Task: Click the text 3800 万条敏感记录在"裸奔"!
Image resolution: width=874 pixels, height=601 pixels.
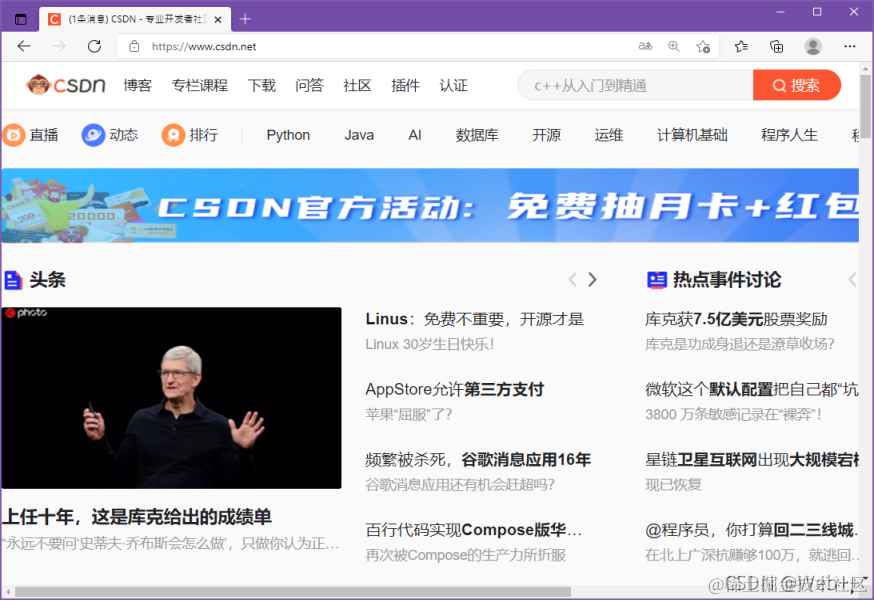Action: point(734,414)
